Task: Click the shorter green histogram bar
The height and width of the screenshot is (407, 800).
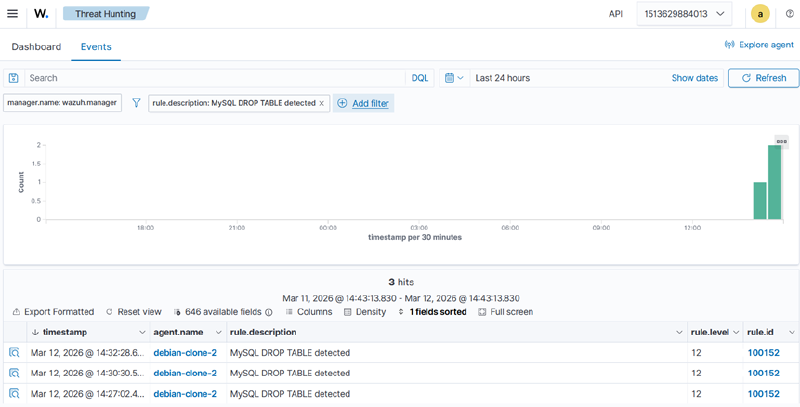Action: (x=760, y=200)
